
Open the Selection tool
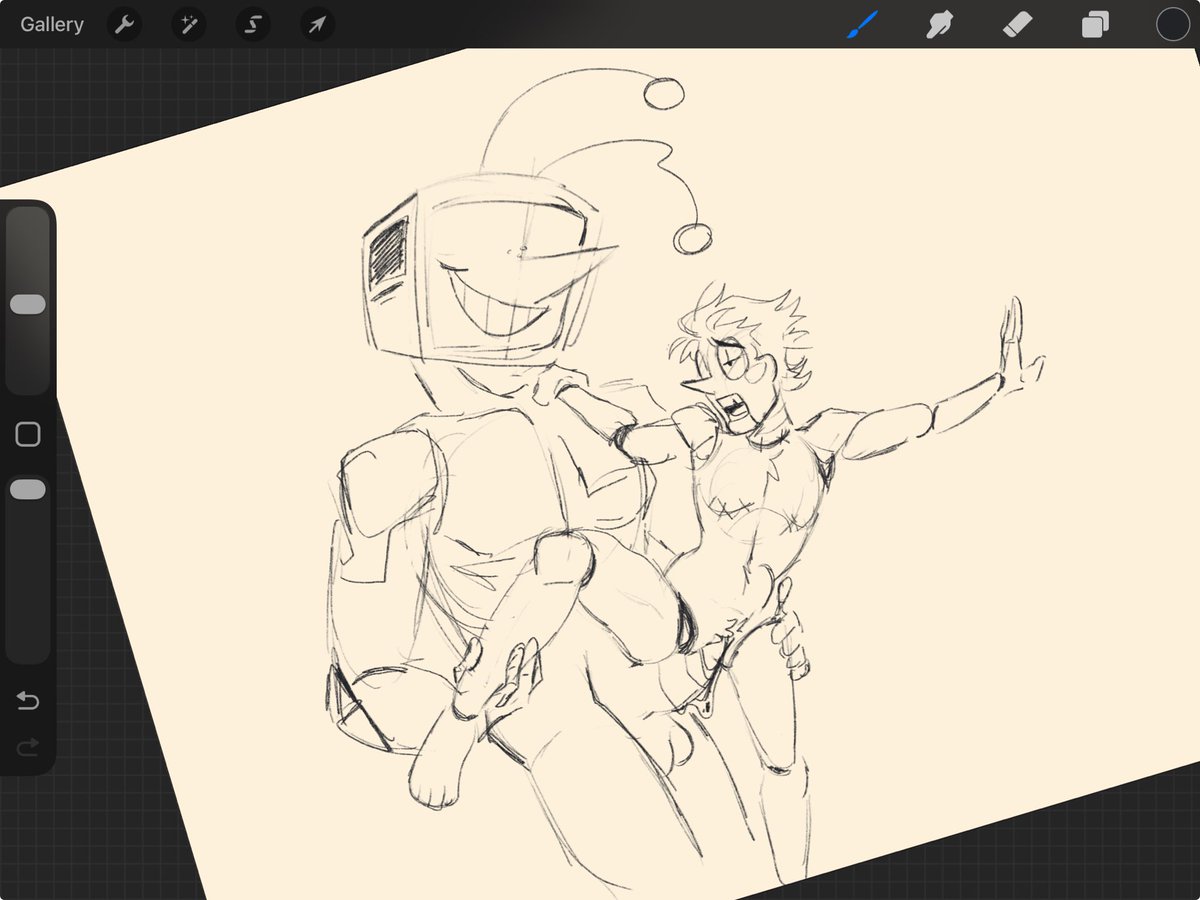253,24
